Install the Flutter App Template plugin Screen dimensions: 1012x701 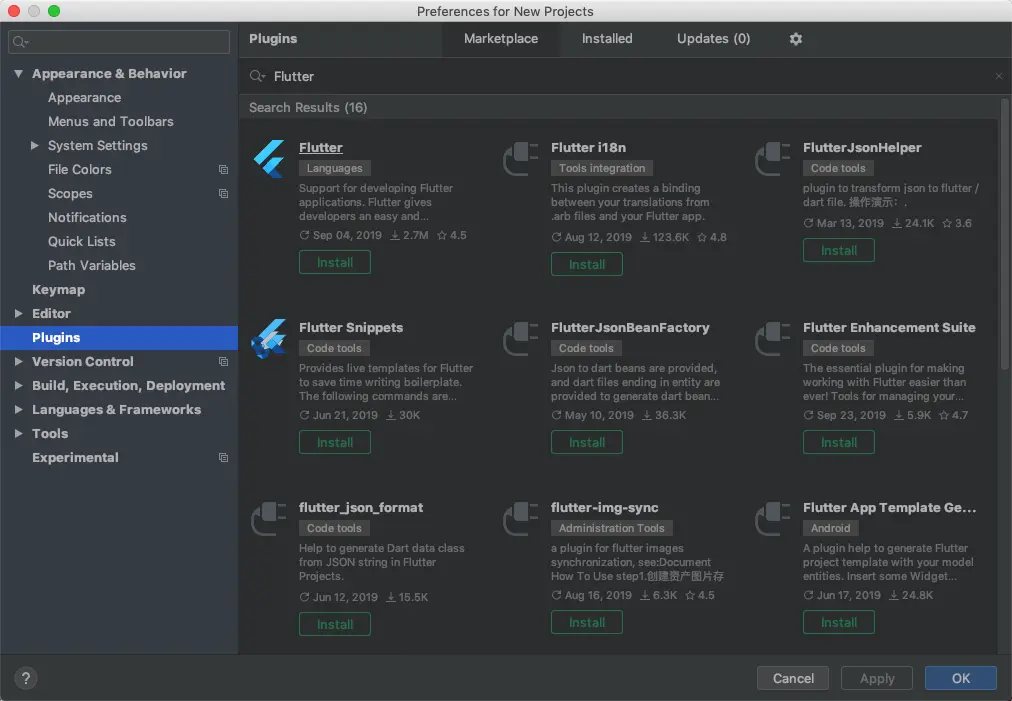(838, 623)
